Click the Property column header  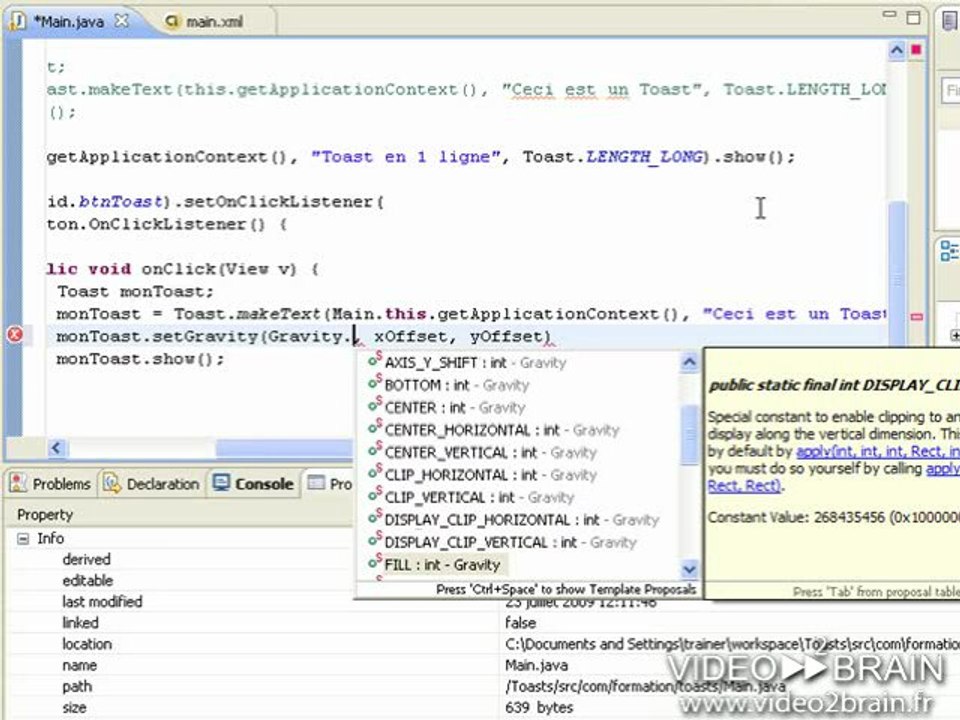45,515
